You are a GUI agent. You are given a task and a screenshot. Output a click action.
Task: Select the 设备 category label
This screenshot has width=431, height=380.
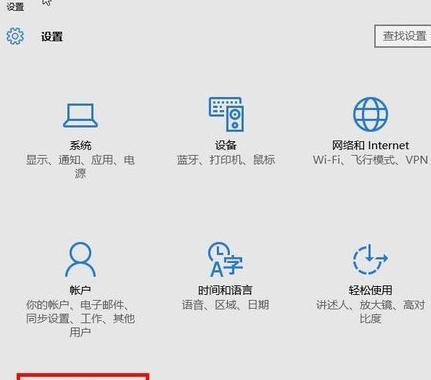[x=226, y=145]
